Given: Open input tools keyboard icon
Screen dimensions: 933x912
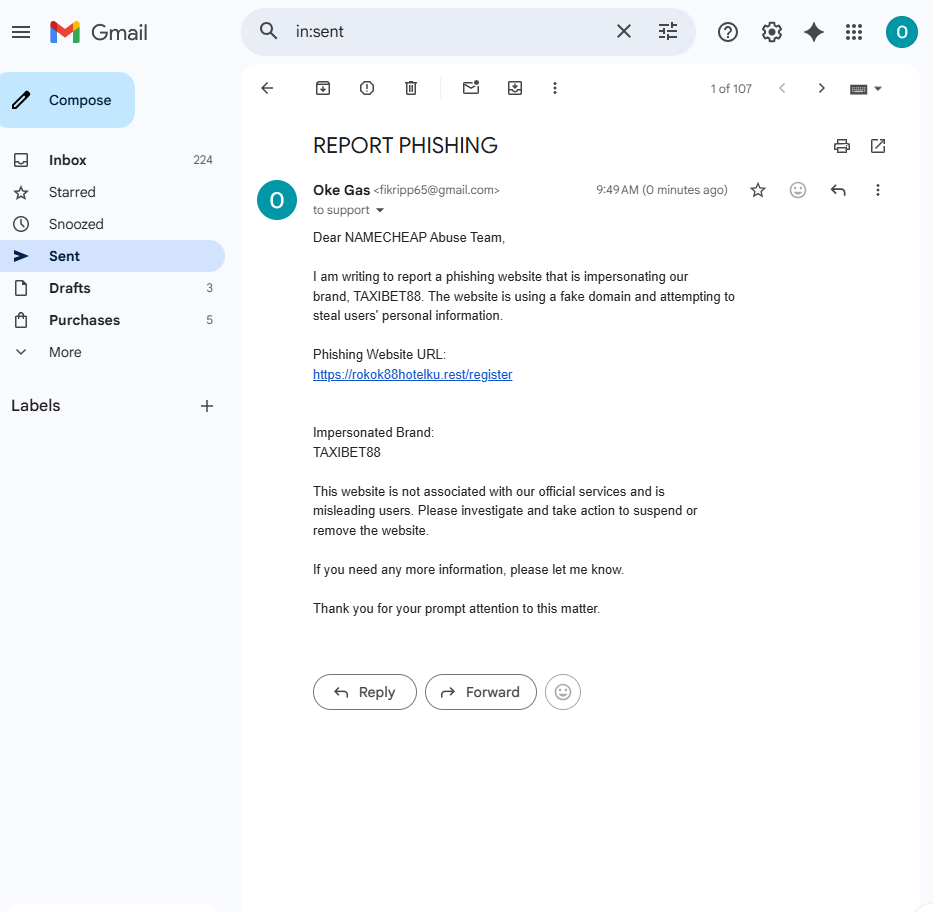Looking at the screenshot, I should pyautogui.click(x=858, y=89).
